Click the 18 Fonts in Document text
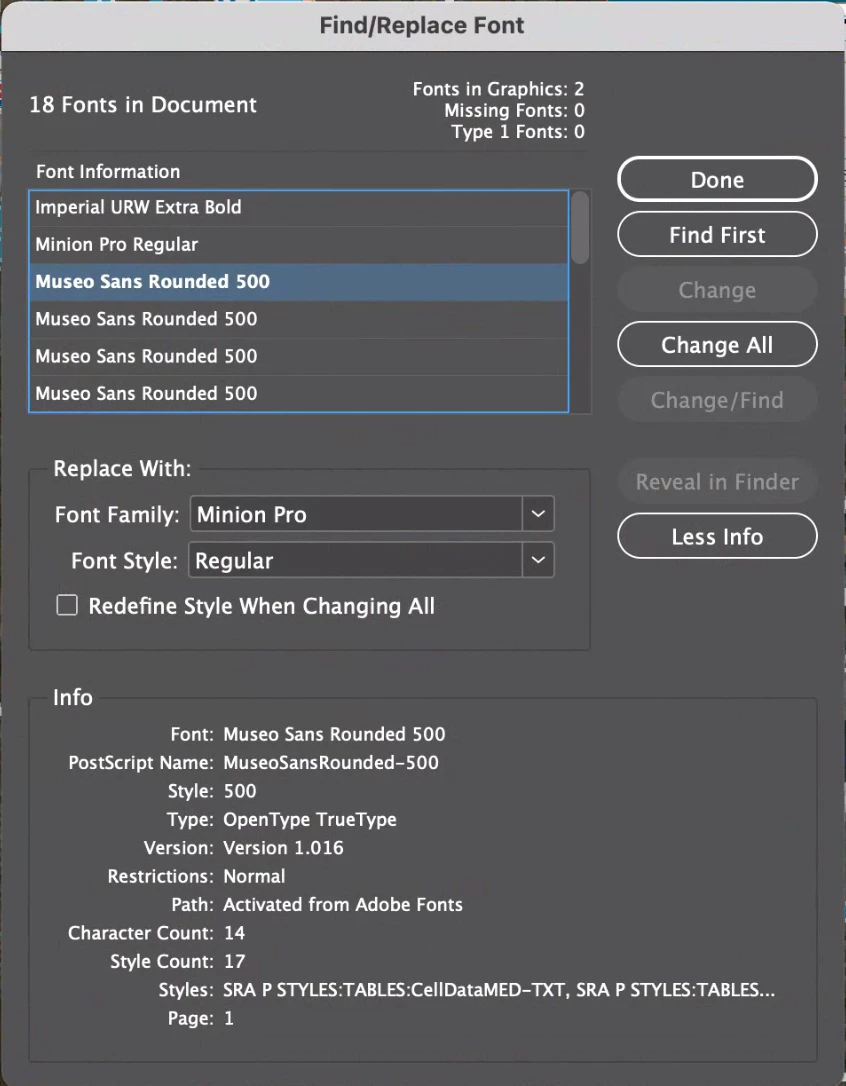This screenshot has height=1086, width=846. coord(143,105)
